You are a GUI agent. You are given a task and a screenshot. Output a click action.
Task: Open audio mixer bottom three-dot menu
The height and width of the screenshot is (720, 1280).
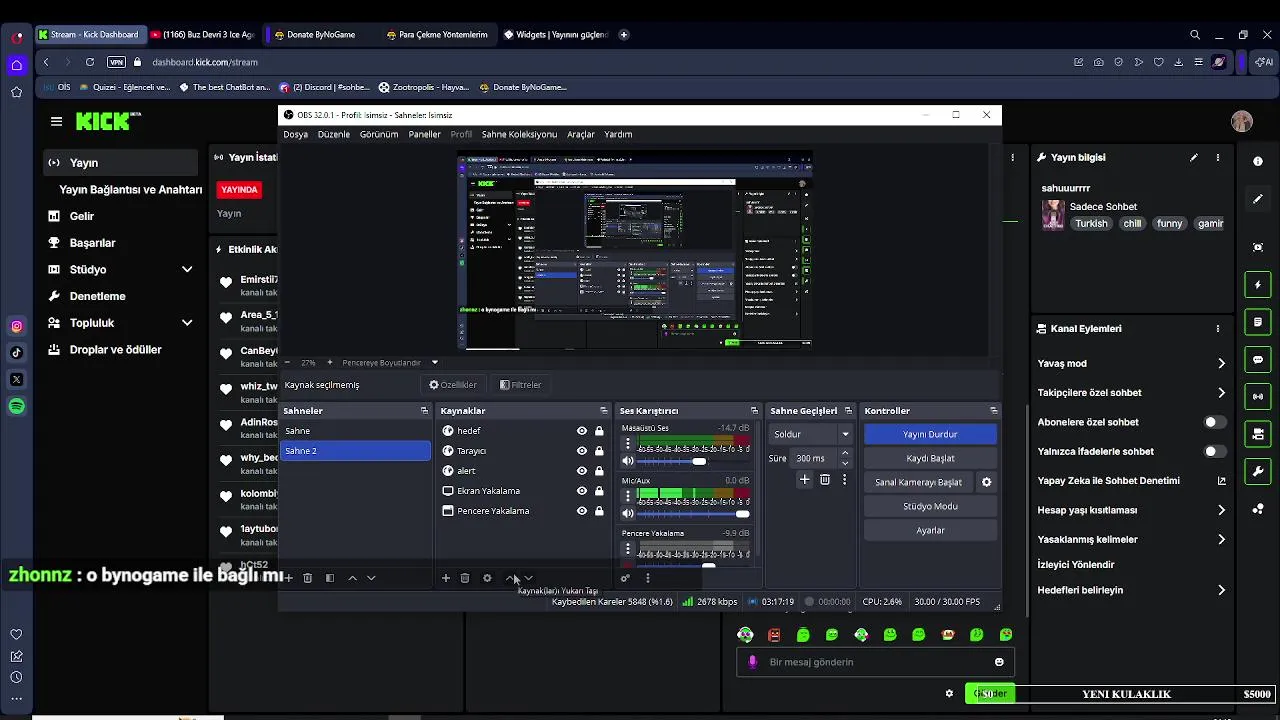(648, 578)
